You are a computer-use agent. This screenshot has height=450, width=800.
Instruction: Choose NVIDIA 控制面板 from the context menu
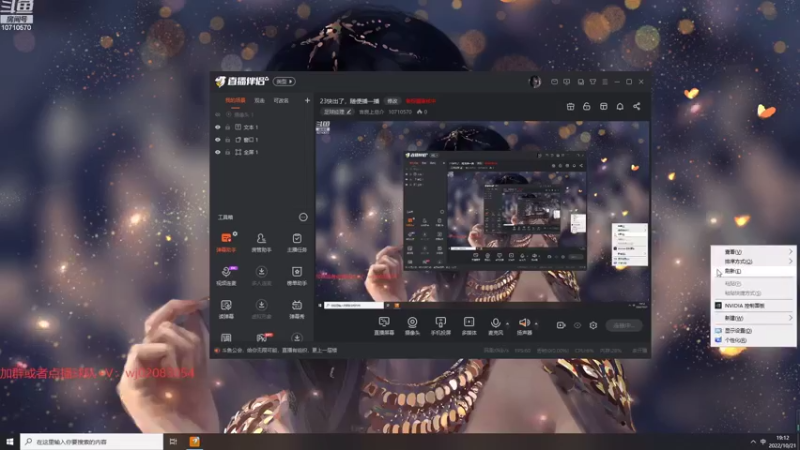click(x=753, y=306)
